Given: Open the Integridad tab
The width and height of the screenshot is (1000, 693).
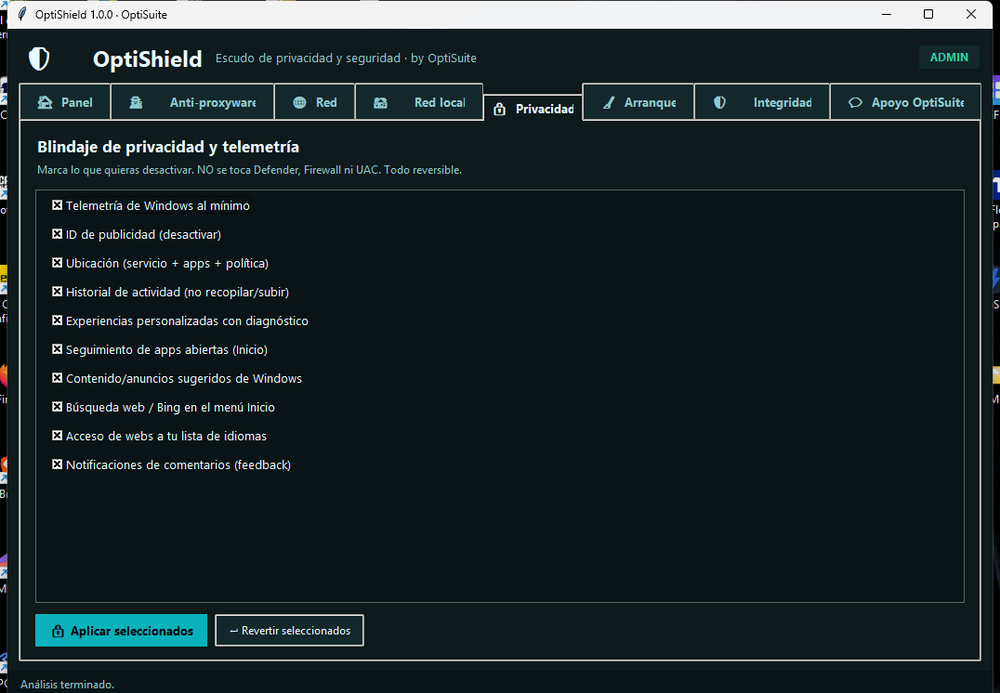Looking at the screenshot, I should click(762, 102).
